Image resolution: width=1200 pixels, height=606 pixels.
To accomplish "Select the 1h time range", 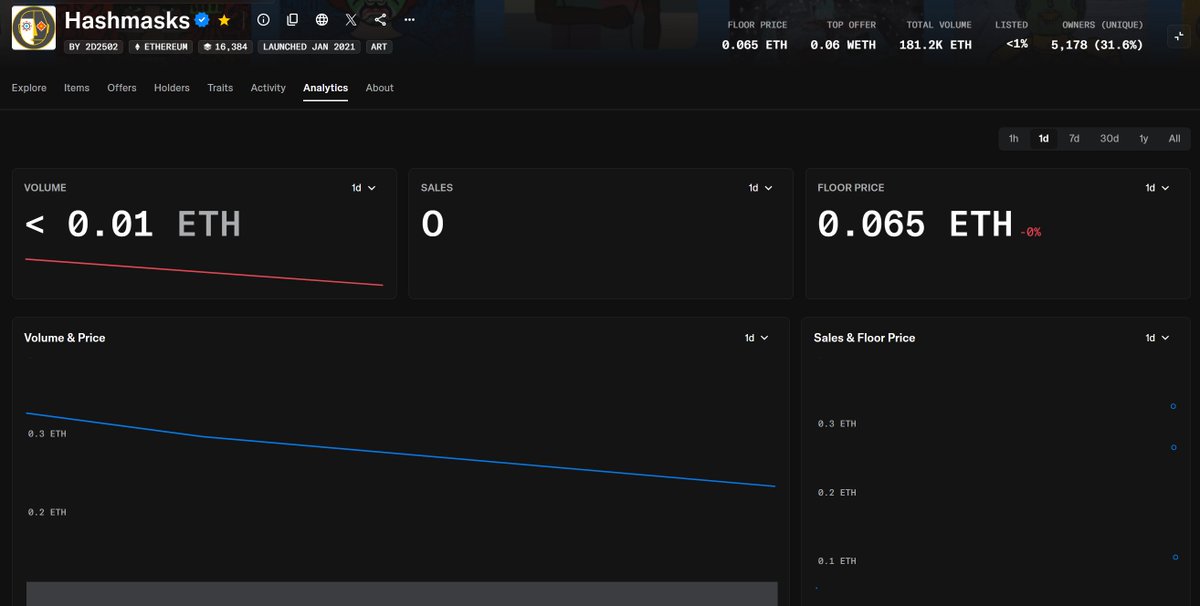I will click(x=1014, y=139).
